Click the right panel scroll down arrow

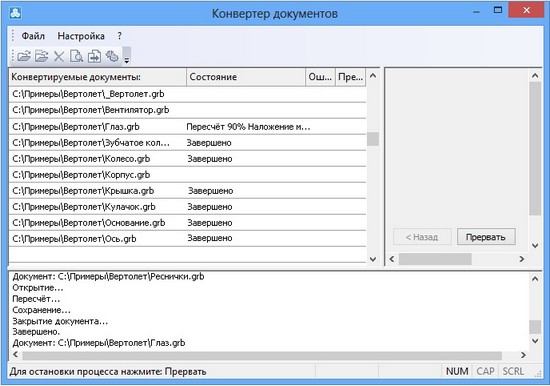pyautogui.click(x=535, y=245)
